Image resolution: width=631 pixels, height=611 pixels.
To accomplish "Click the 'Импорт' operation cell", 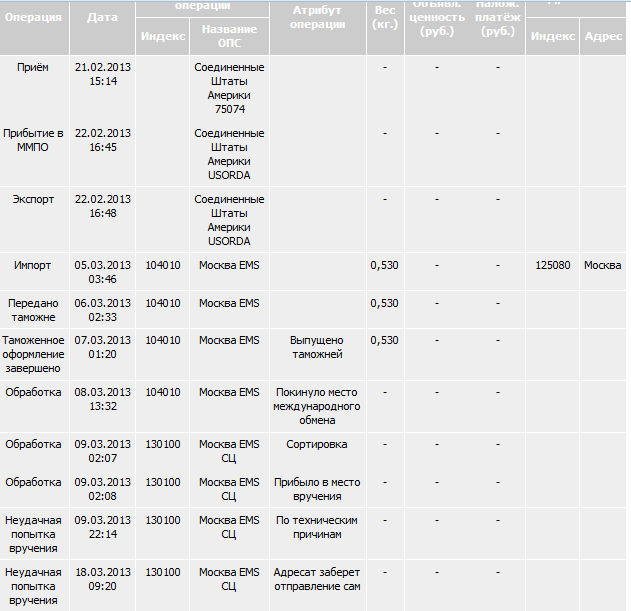I will coord(34,265).
